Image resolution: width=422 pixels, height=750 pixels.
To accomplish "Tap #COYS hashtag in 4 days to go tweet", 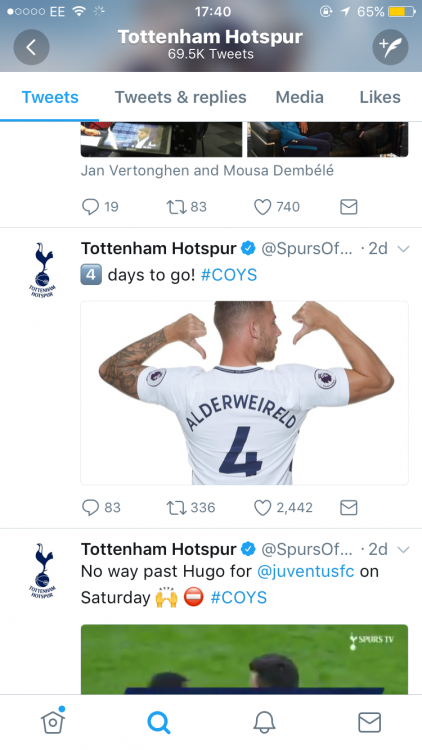I will tap(229, 275).
